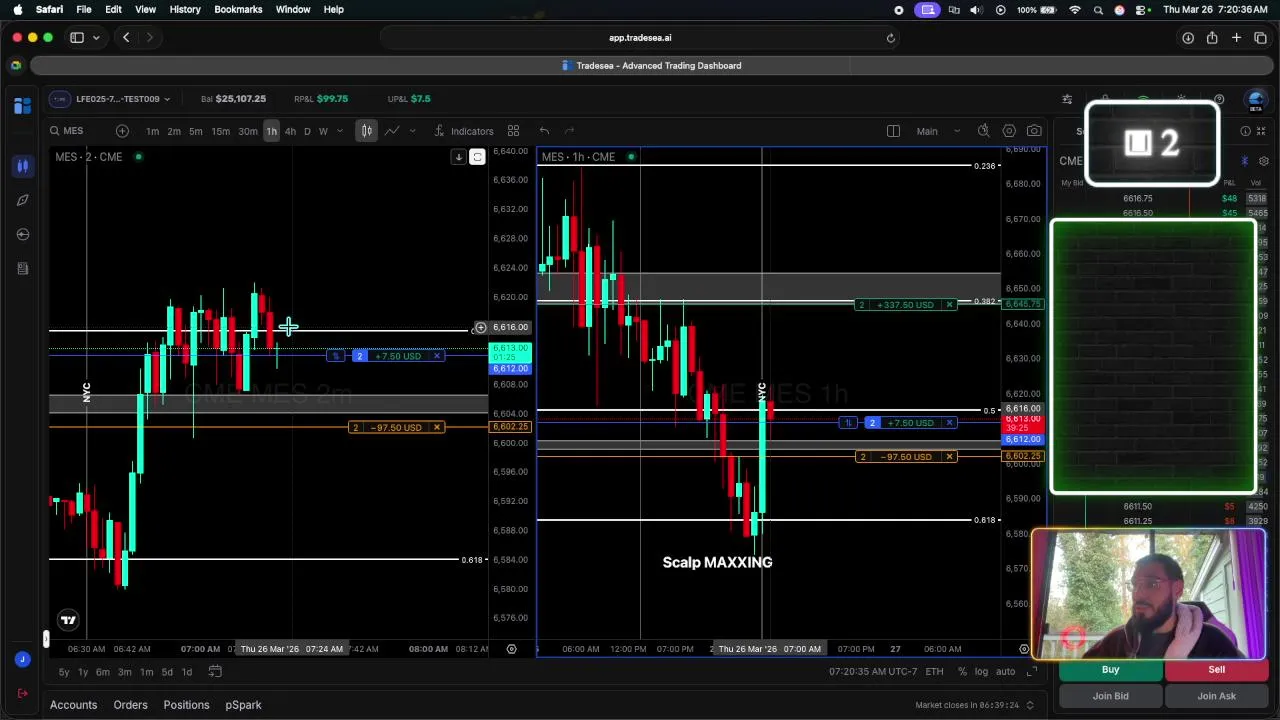
Task: Click the TradingView logo on left chart
Action: pyautogui.click(x=68, y=620)
